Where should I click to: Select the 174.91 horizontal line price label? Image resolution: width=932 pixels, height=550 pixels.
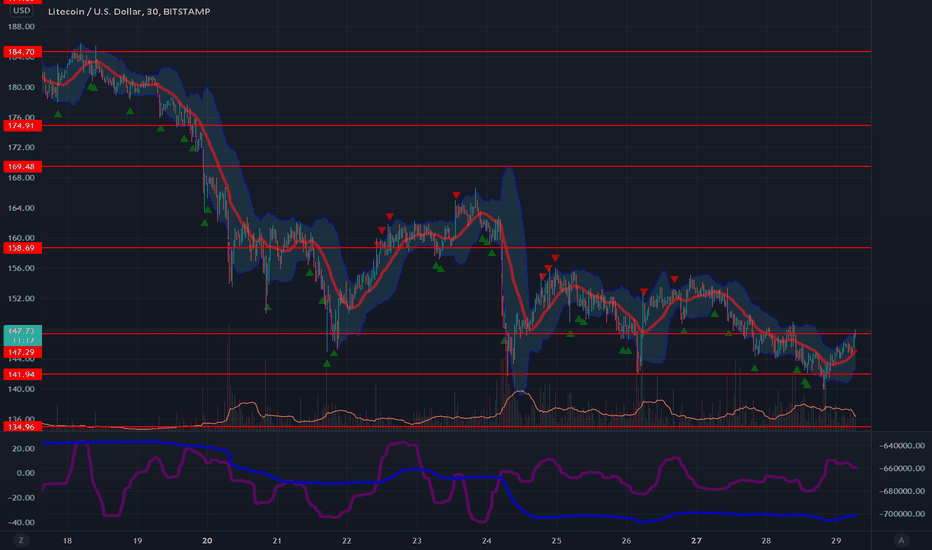coord(22,125)
